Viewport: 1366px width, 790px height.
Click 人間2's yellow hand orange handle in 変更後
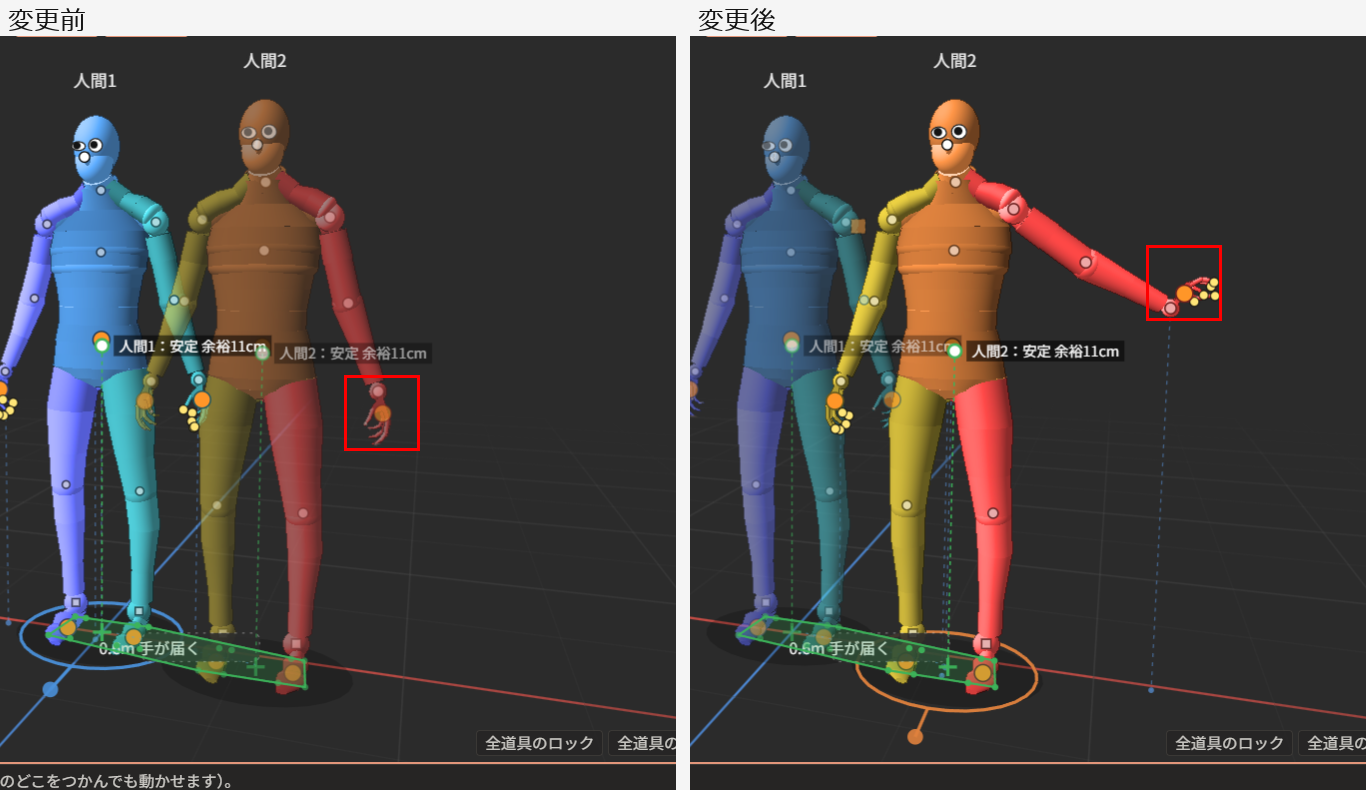(x=835, y=401)
